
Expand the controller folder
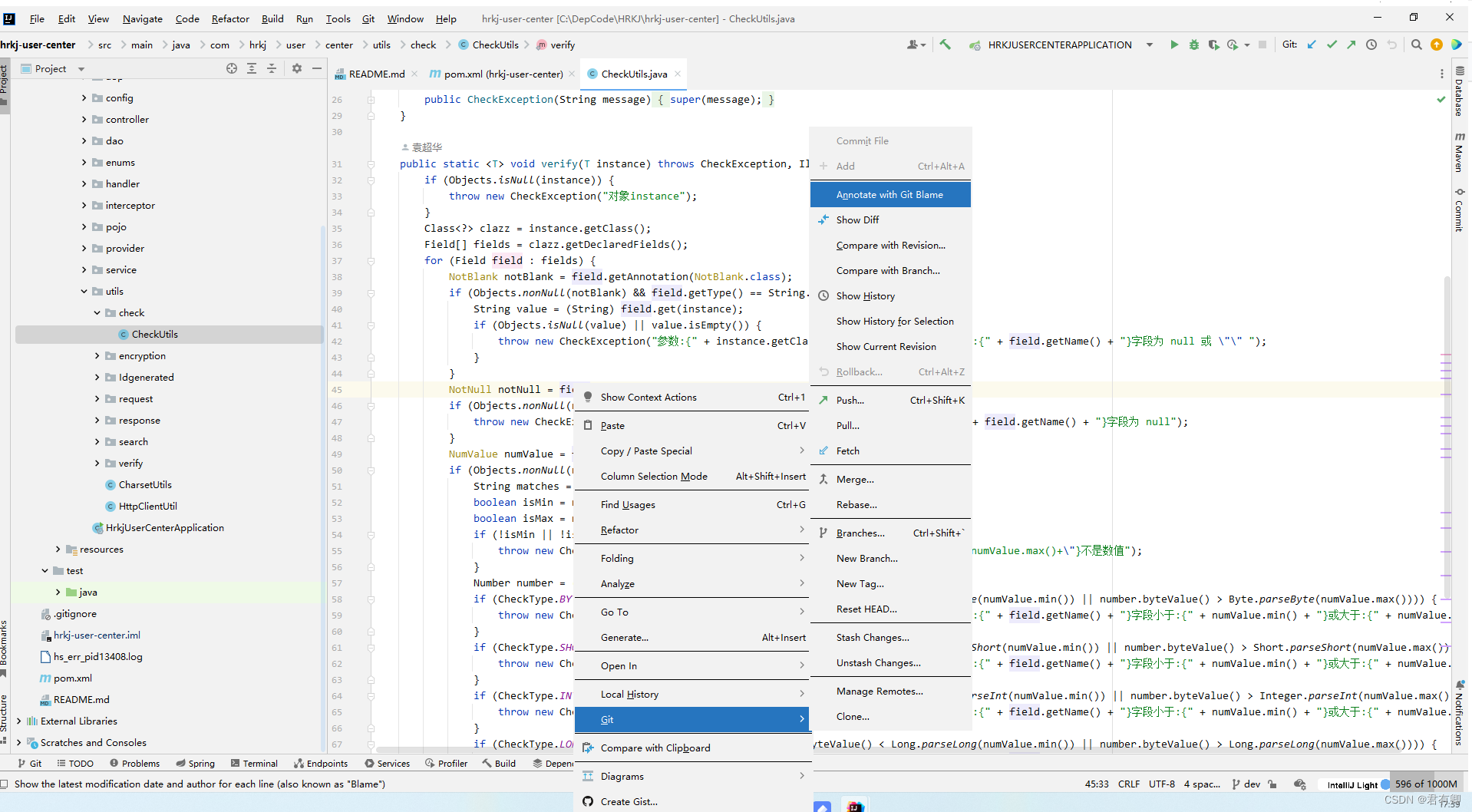(84, 120)
